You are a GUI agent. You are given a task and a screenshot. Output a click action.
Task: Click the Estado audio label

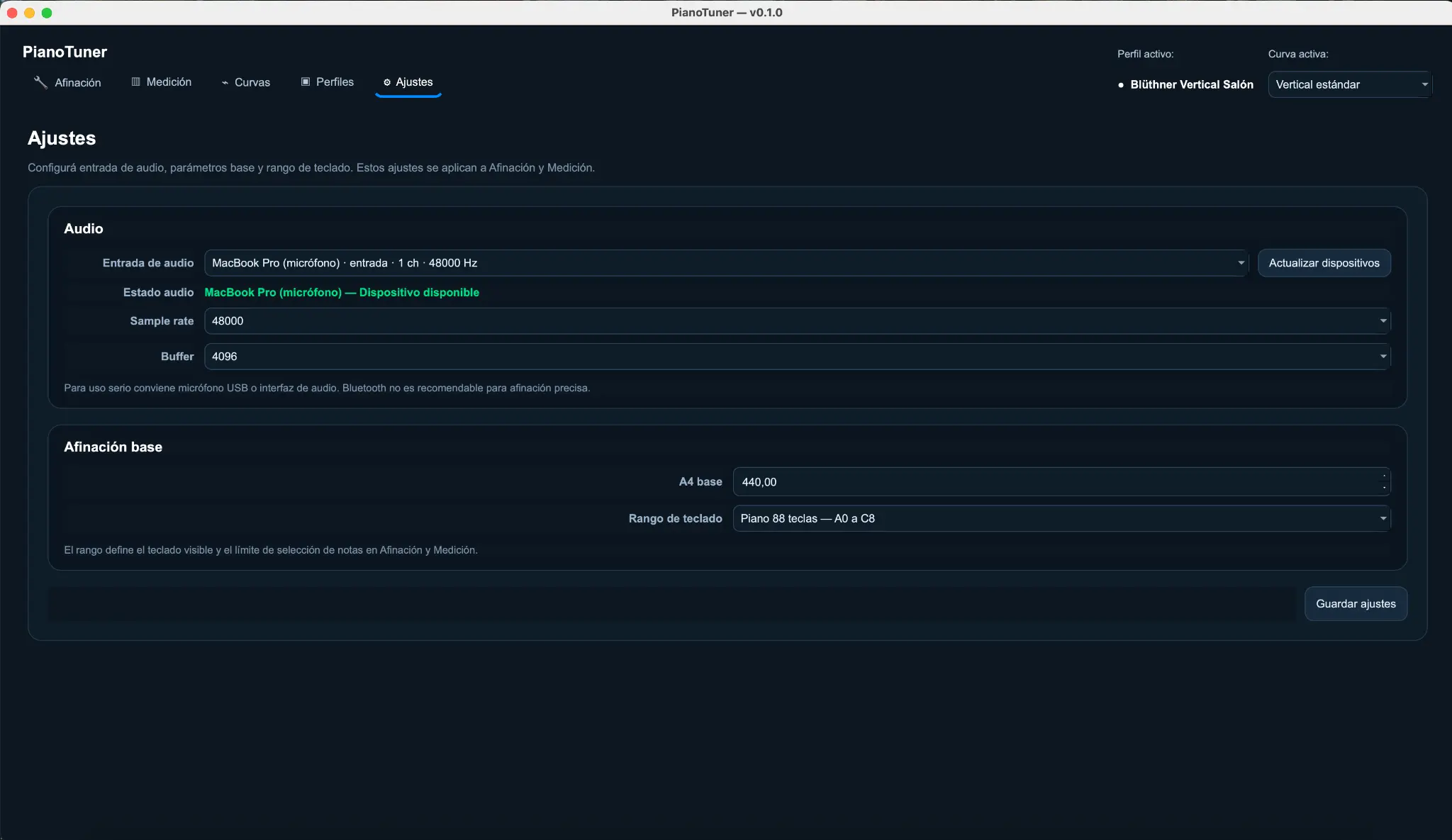pyautogui.click(x=158, y=292)
